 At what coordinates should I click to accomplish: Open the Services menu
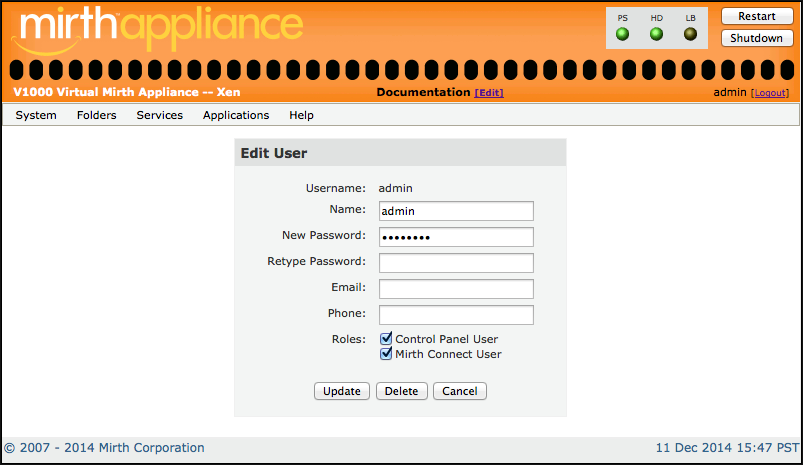[x=160, y=115]
